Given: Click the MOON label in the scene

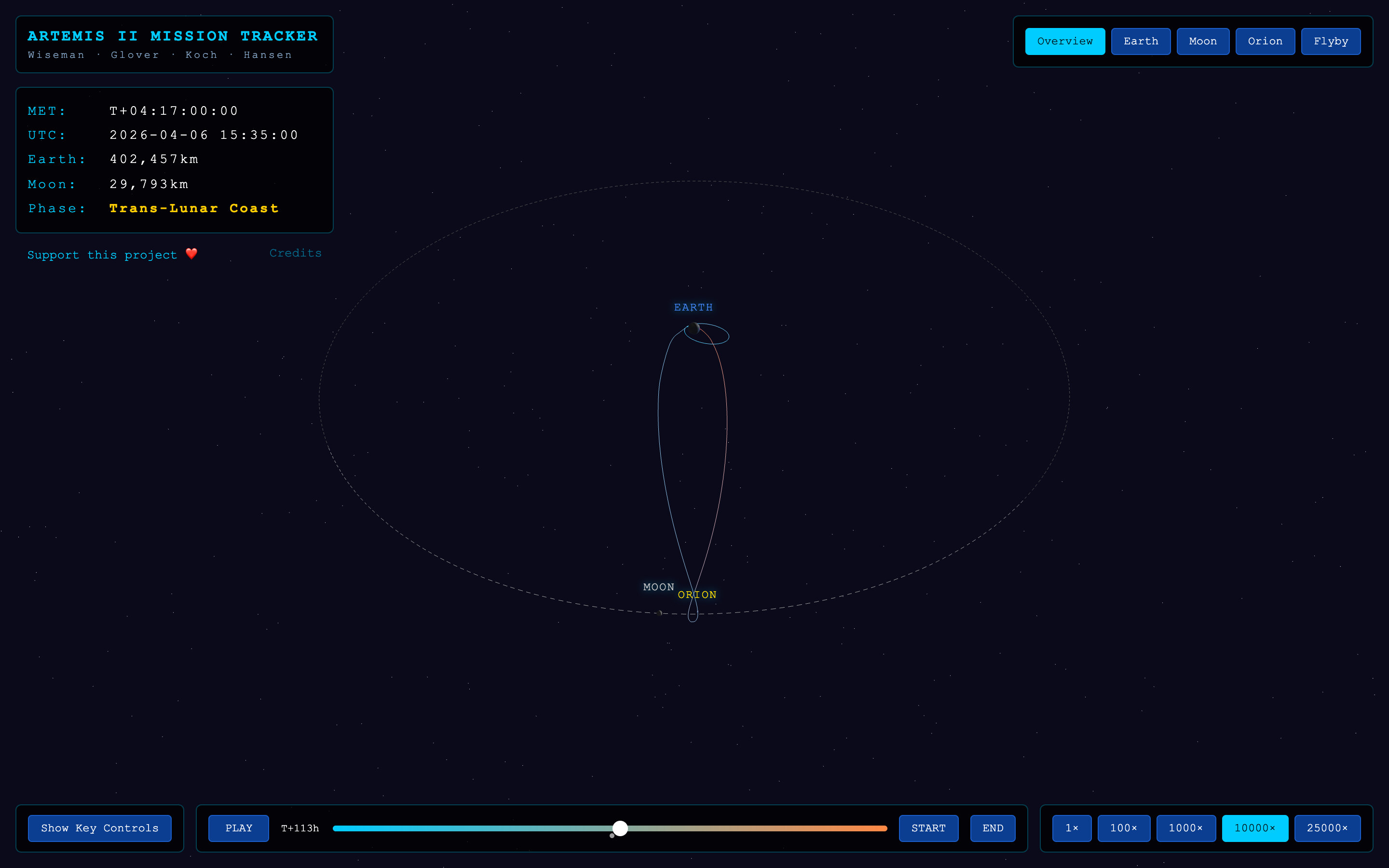Looking at the screenshot, I should tap(658, 587).
